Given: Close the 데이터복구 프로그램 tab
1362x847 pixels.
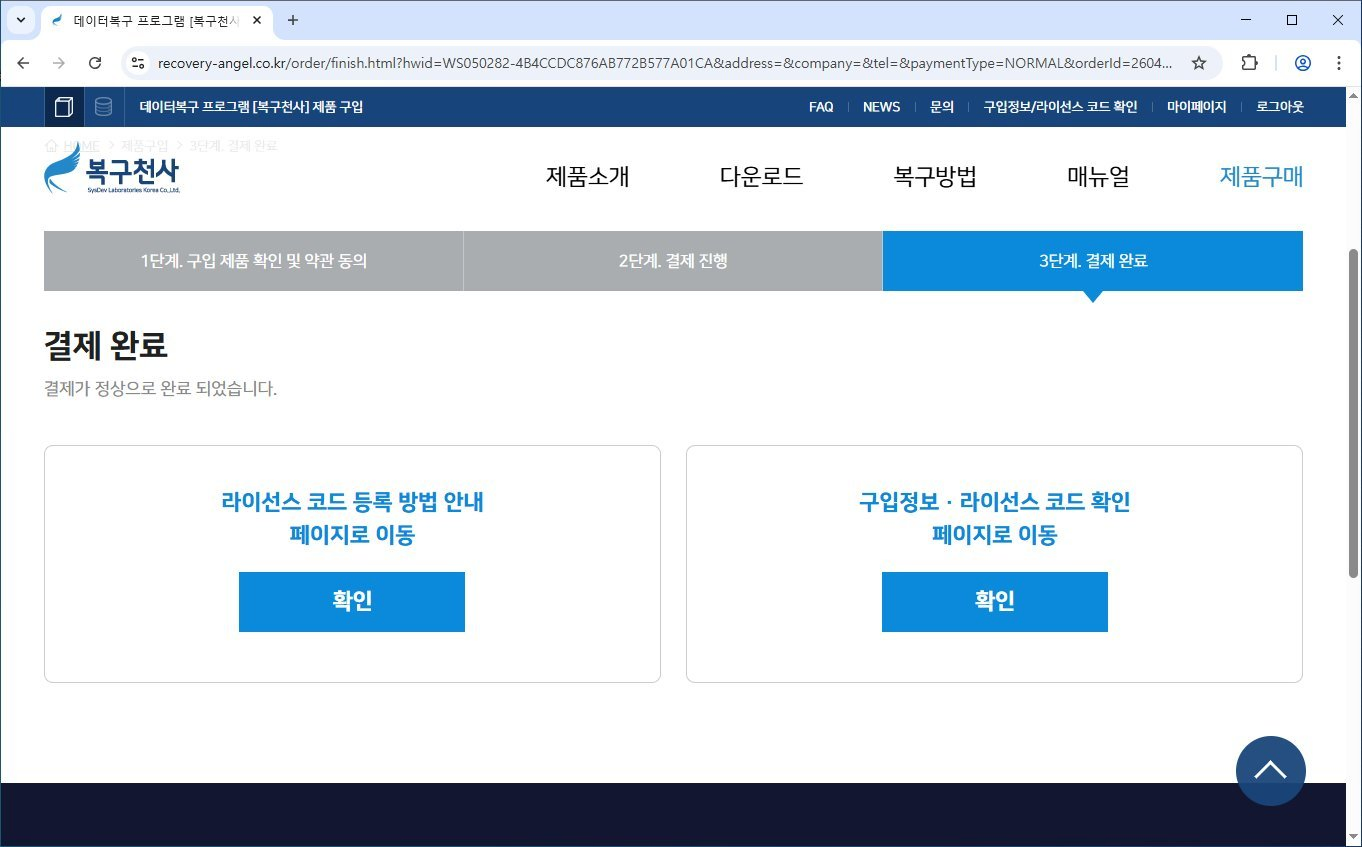Looking at the screenshot, I should point(257,20).
